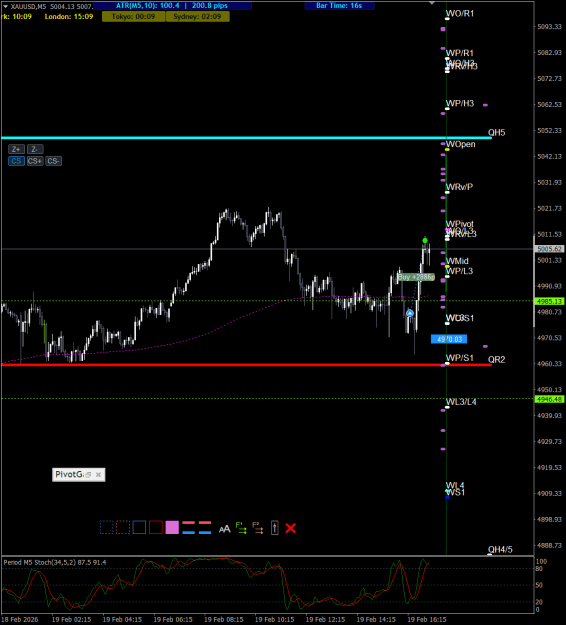Toggle the highlighted CS button
The image size is (566, 625).
tap(16, 161)
